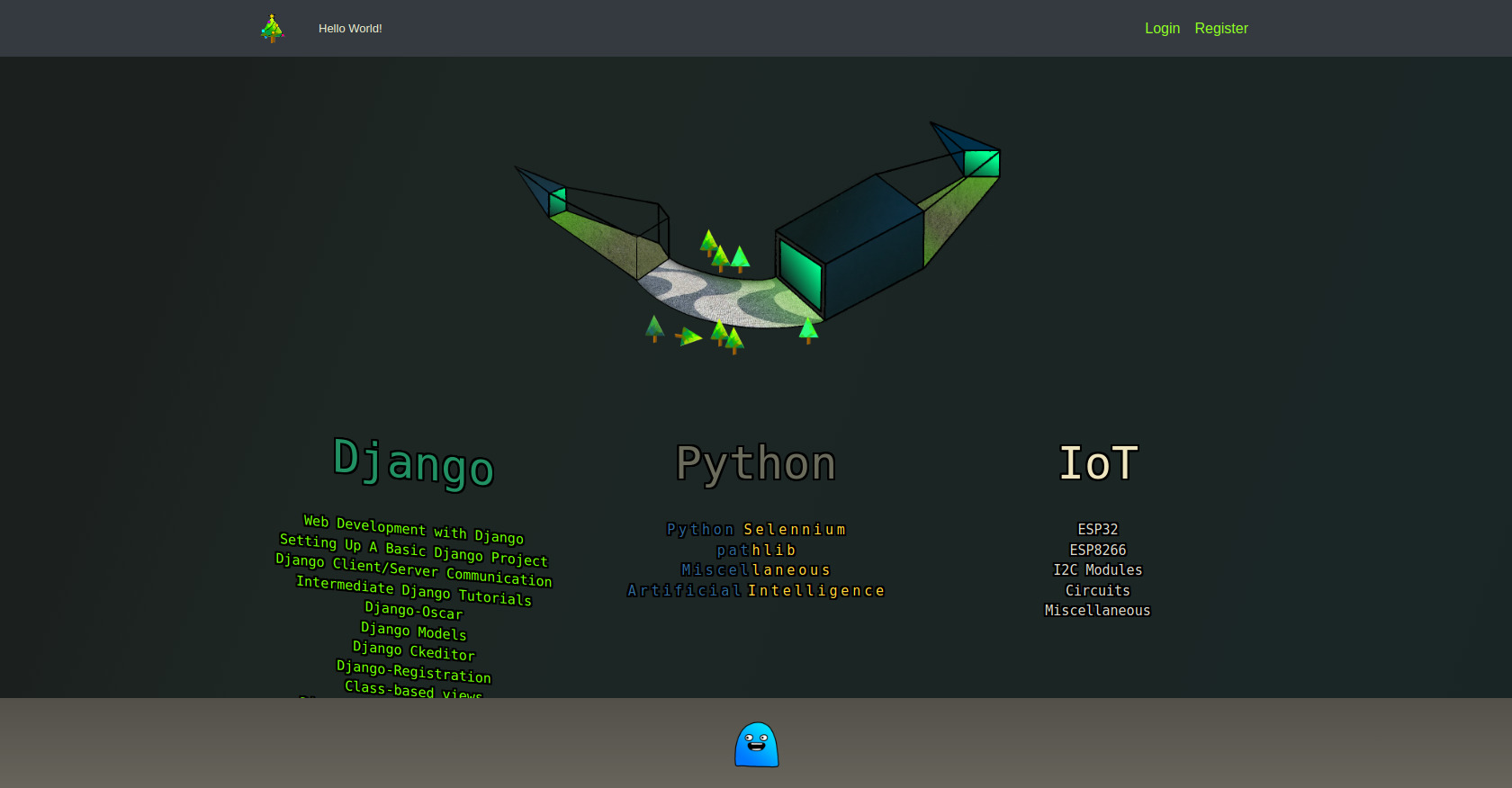Click the blue ghost mascot icon
This screenshot has width=1512, height=788.
click(756, 745)
